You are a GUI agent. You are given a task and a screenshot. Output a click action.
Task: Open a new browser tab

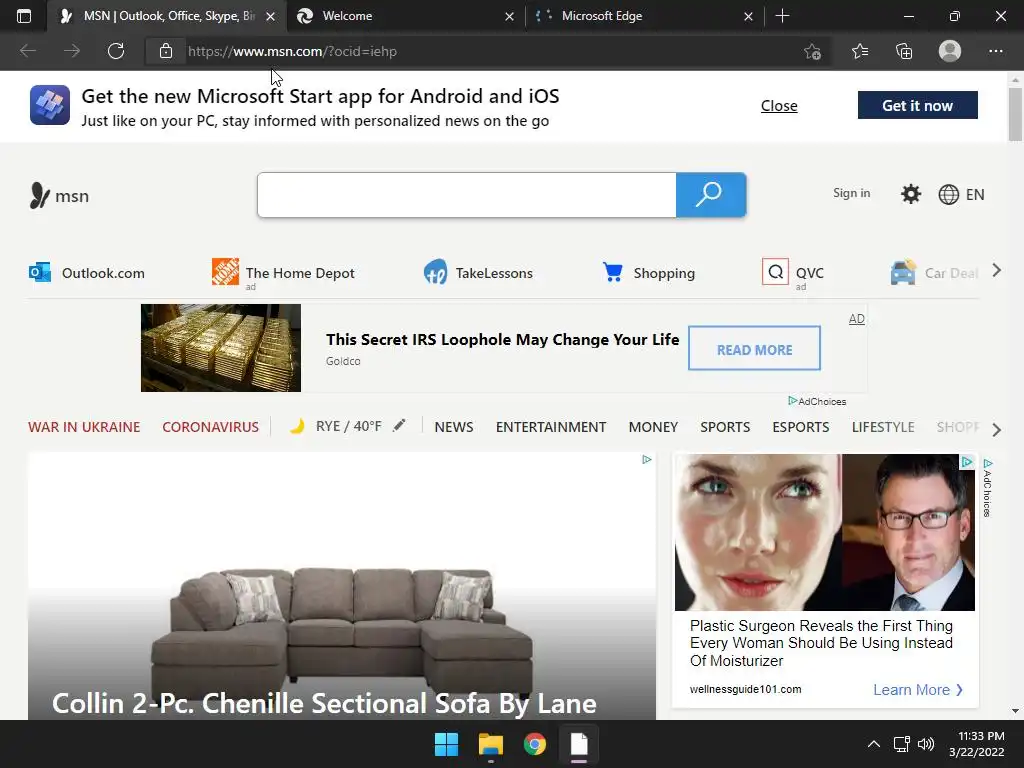click(782, 16)
